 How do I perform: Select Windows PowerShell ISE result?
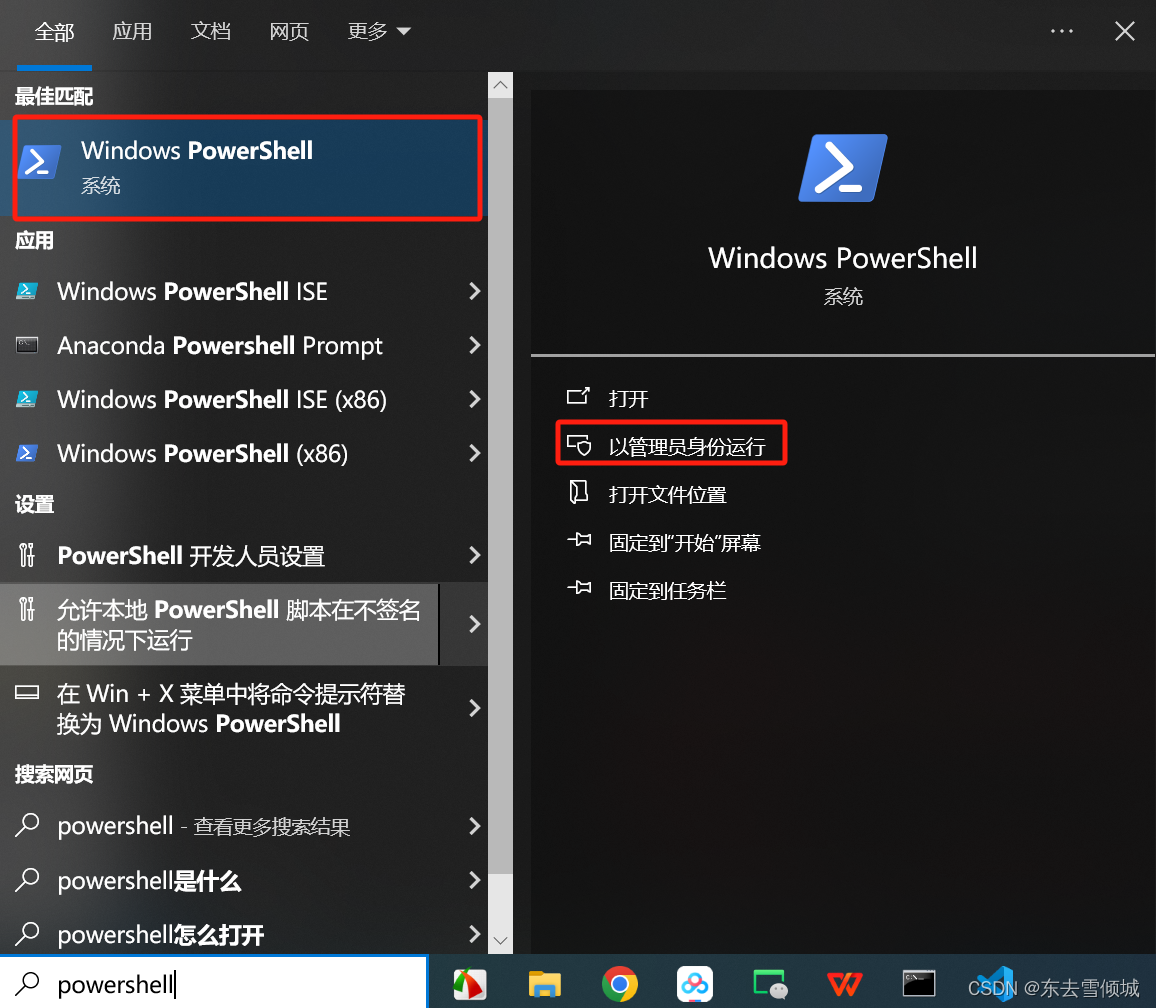coord(243,291)
